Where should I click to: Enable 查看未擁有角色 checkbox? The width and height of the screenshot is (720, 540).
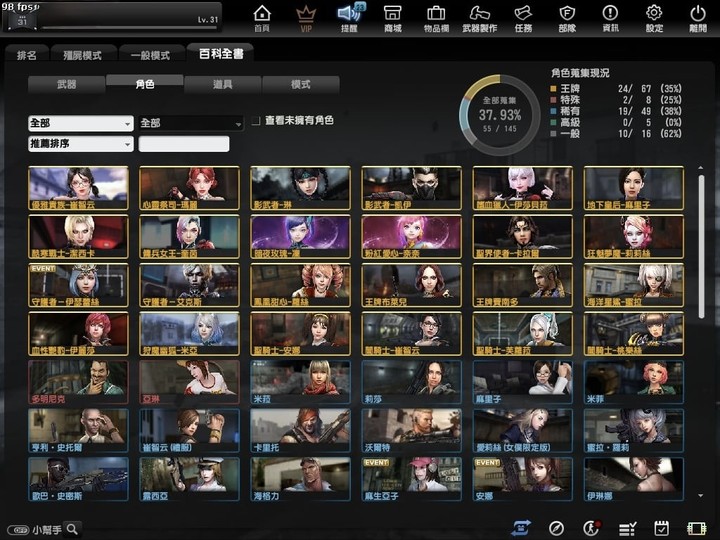pyautogui.click(x=256, y=120)
